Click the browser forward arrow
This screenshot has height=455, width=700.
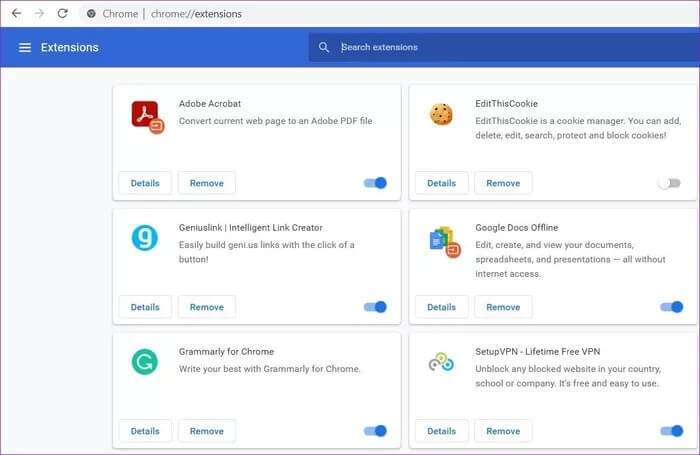coord(39,13)
